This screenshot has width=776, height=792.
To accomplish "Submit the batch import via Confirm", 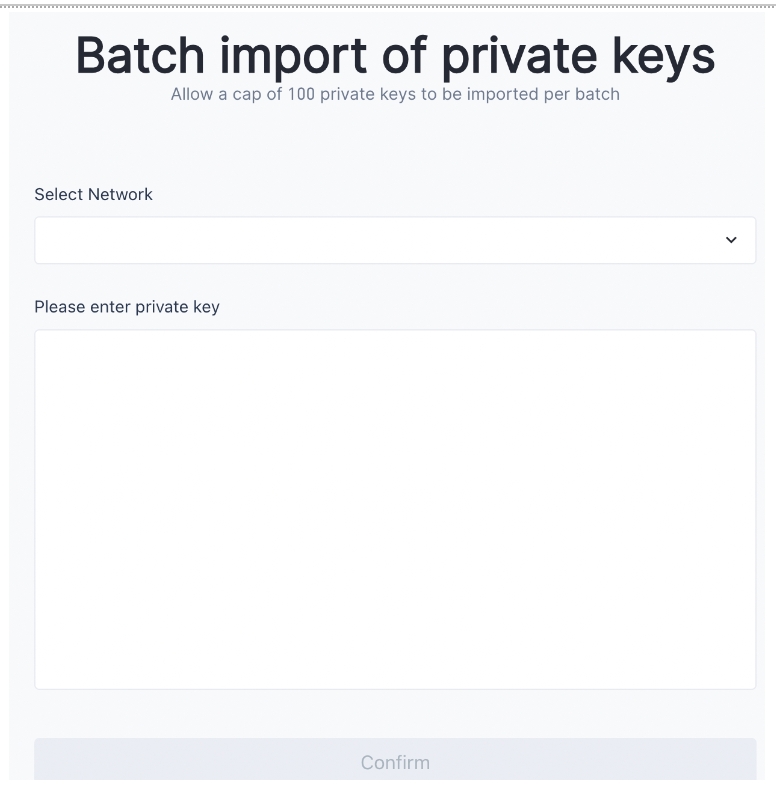I will pyautogui.click(x=395, y=762).
